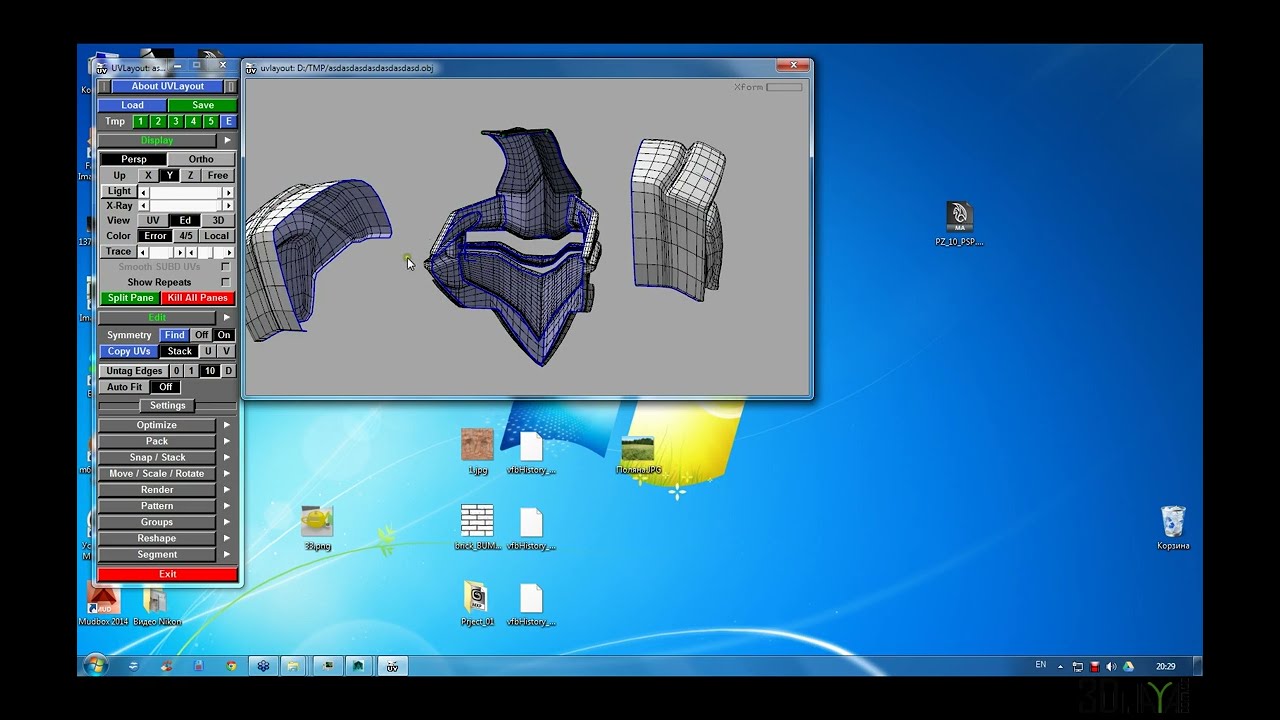Expand the Snap / Stack panel arrow
1280x720 pixels.
tap(227, 457)
